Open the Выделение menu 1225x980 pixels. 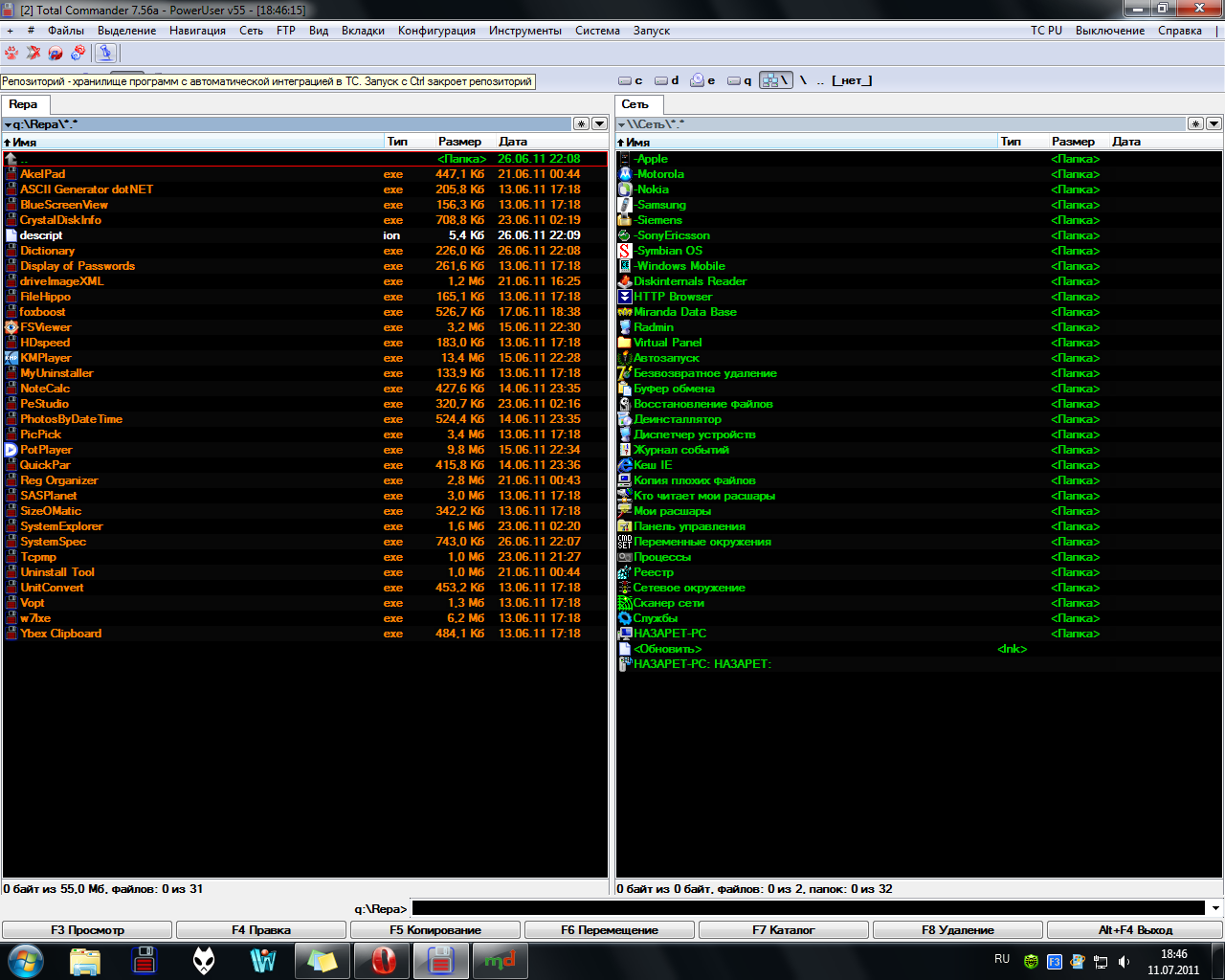click(126, 31)
